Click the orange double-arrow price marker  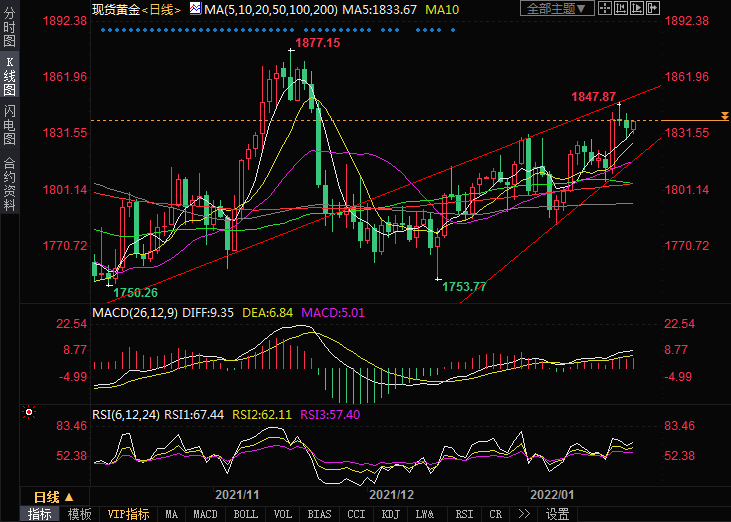723,120
